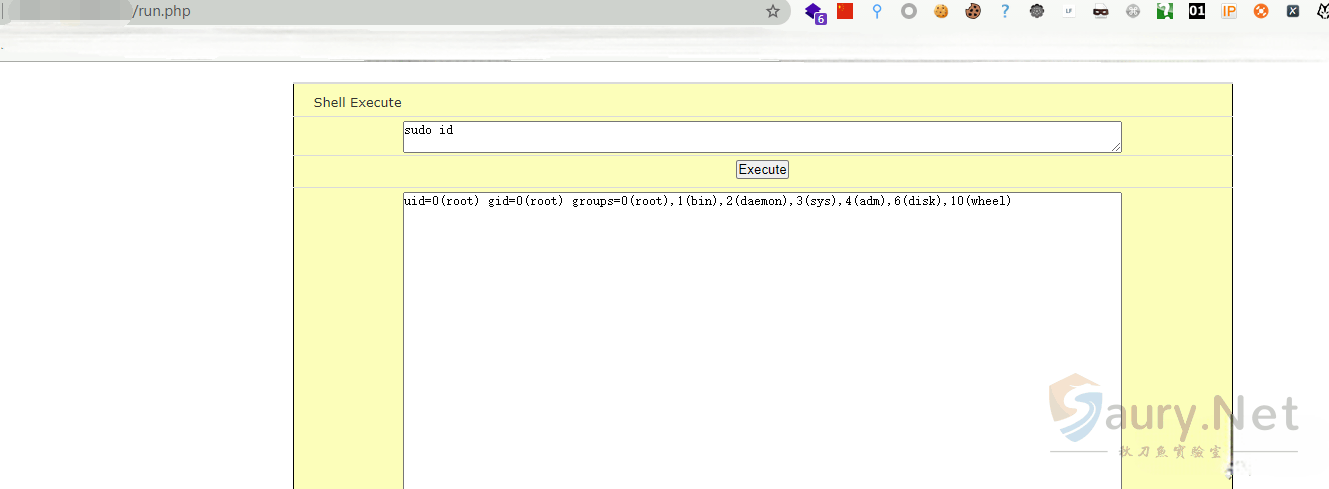Click the orange lifebuoy extension icon
Viewport: 1329px width, 489px height.
[1261, 12]
